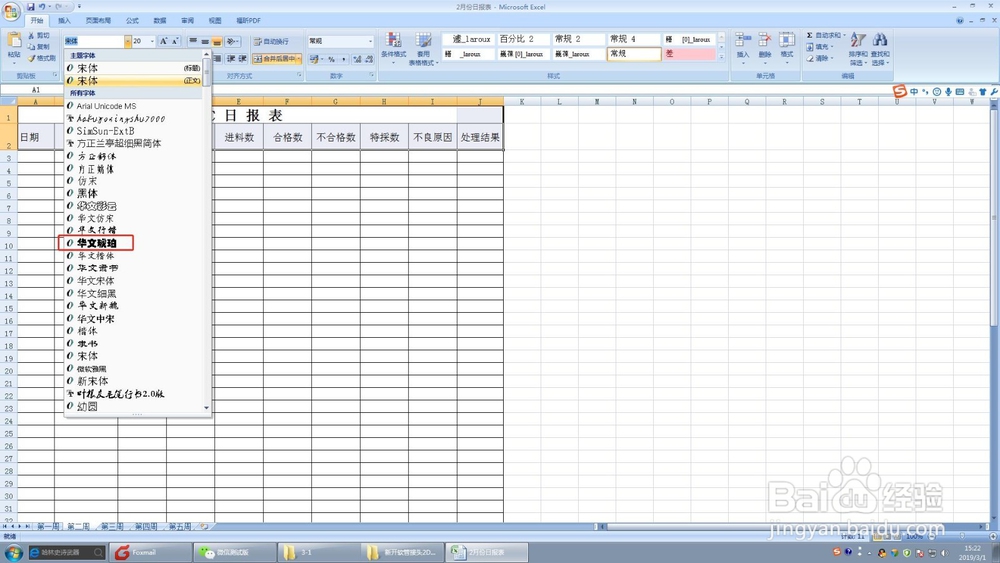
Task: Apply cell style 常规 4
Action: coord(633,39)
